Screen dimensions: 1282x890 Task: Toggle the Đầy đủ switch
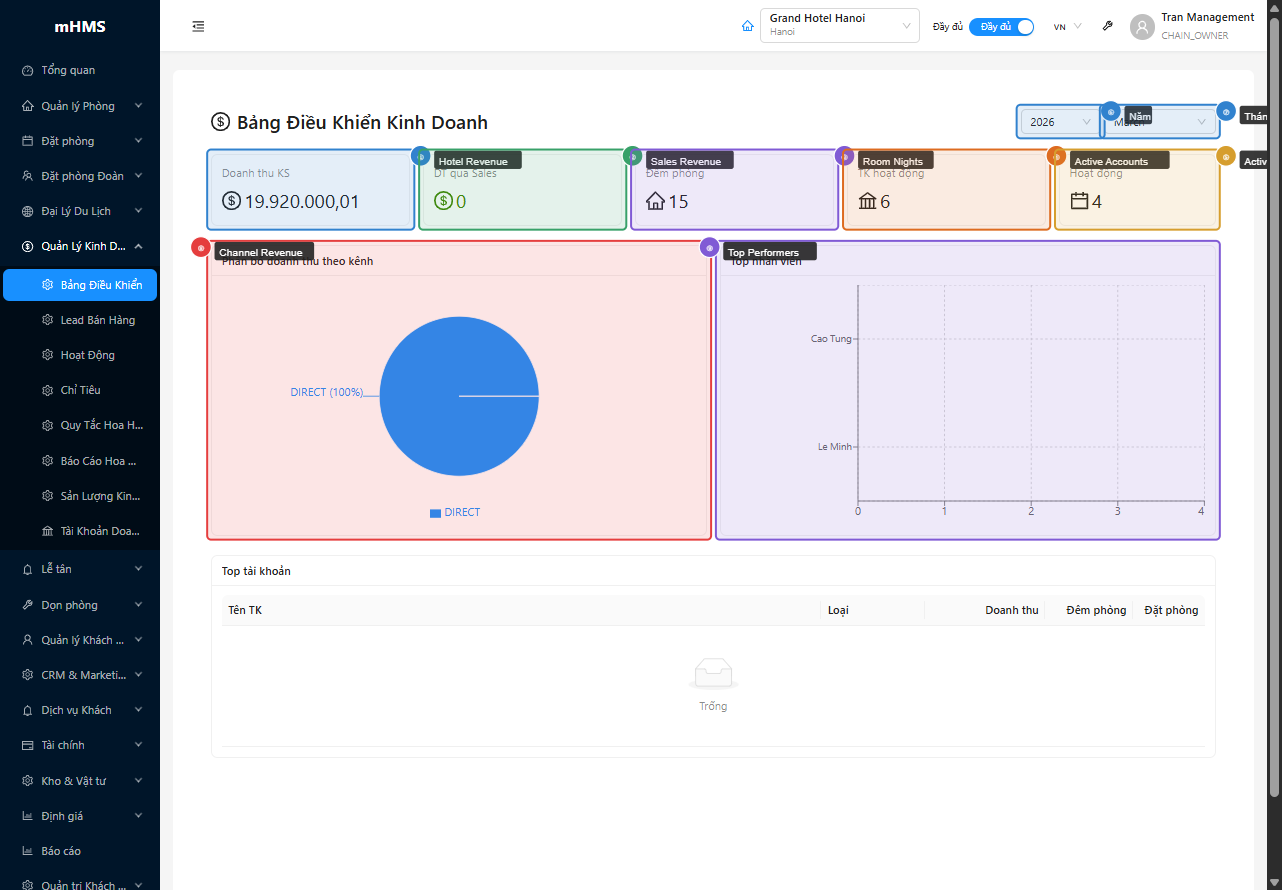1001,27
